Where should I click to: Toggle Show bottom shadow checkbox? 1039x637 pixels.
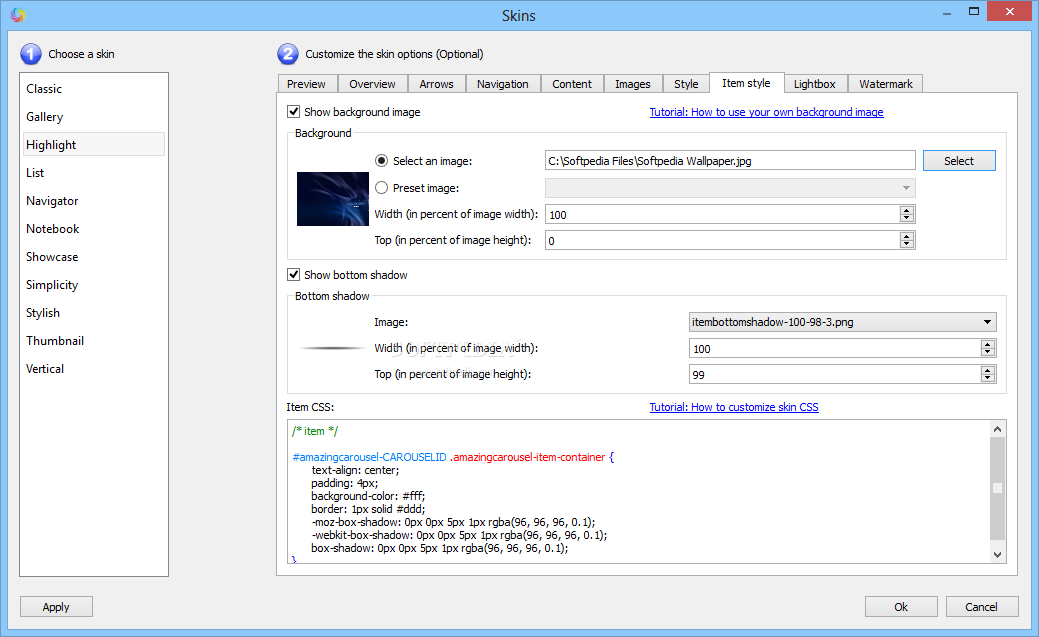(294, 274)
